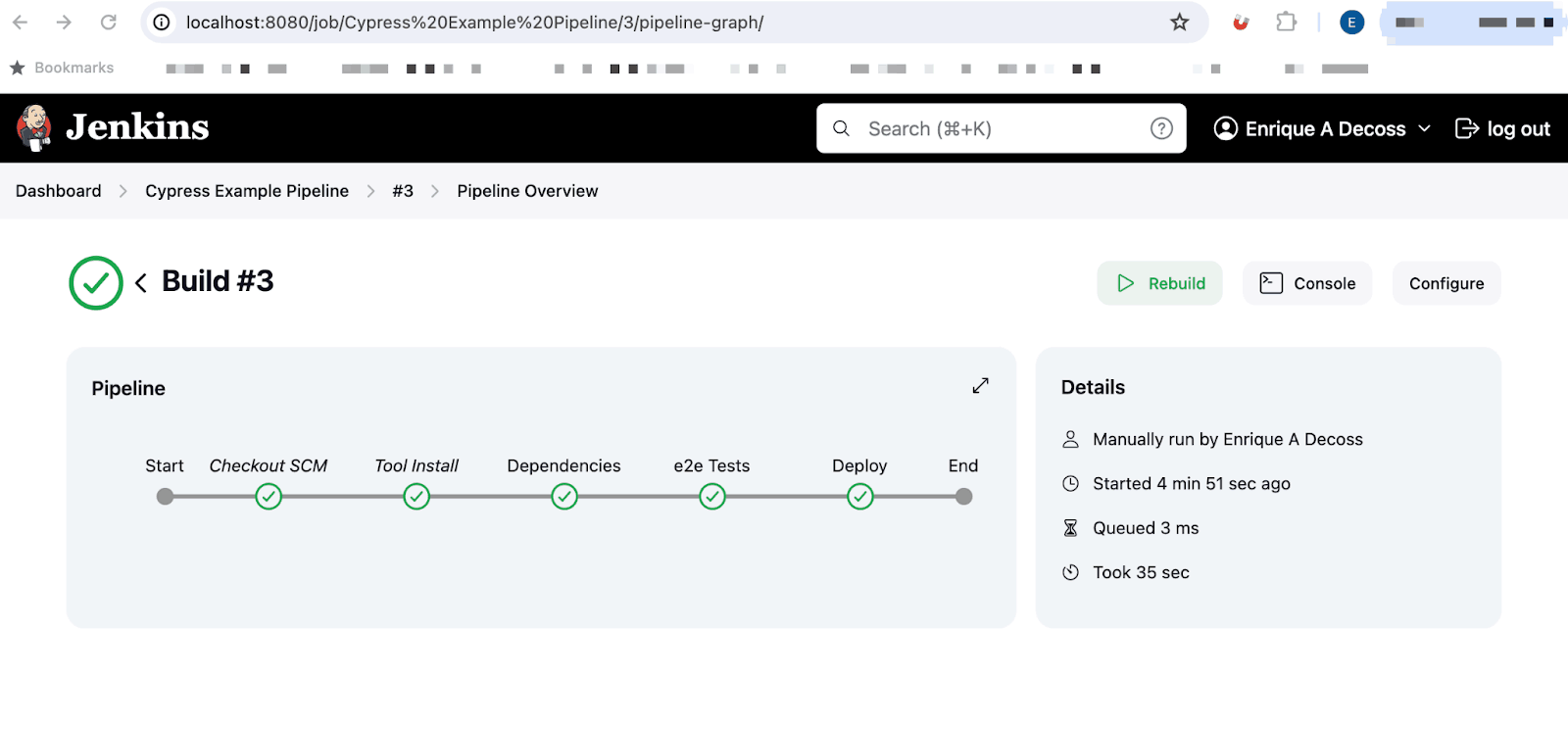The width and height of the screenshot is (1568, 730).
Task: Click the site info icon in address bar
Action: (x=163, y=22)
